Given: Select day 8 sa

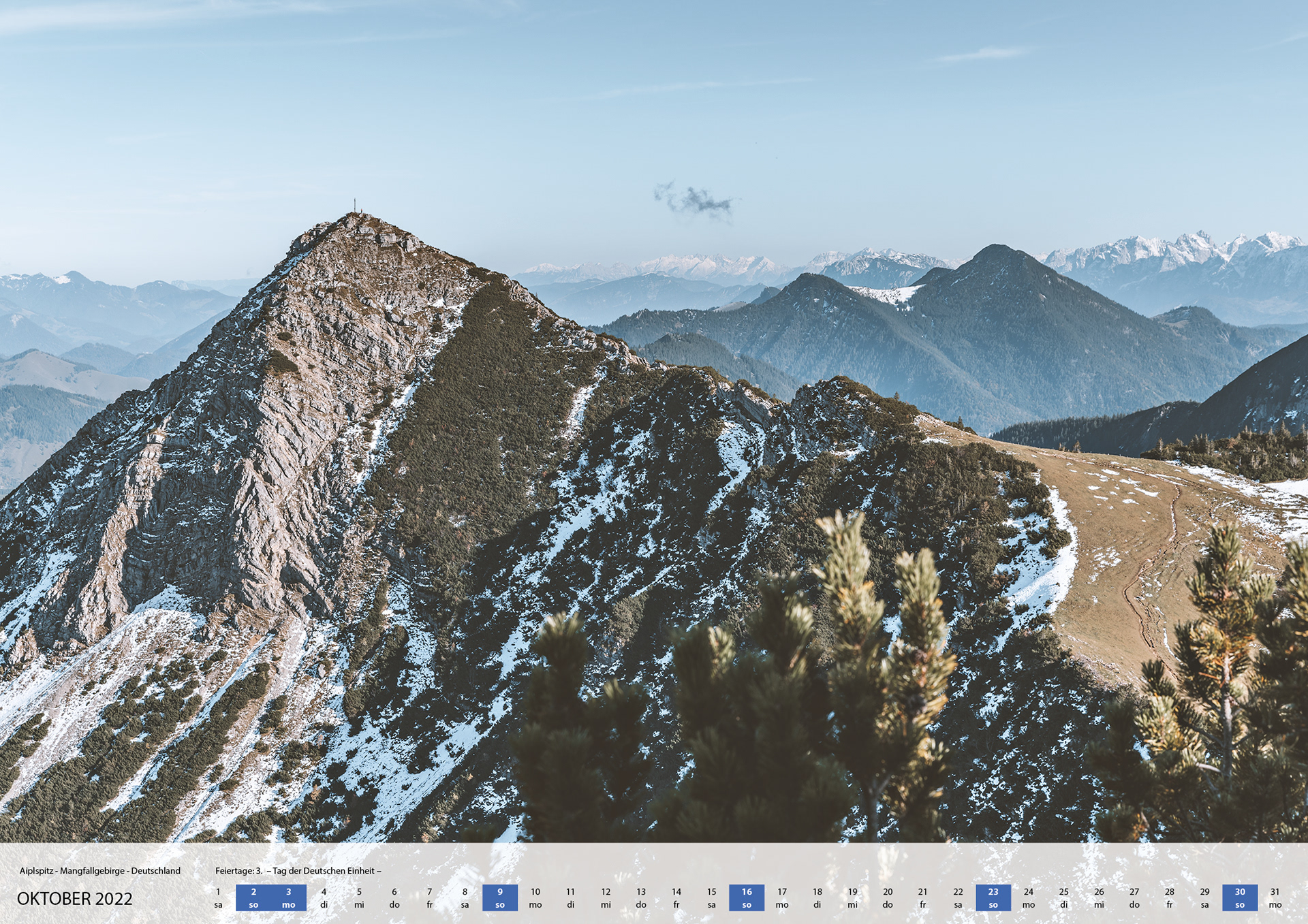Looking at the screenshot, I should (x=465, y=897).
